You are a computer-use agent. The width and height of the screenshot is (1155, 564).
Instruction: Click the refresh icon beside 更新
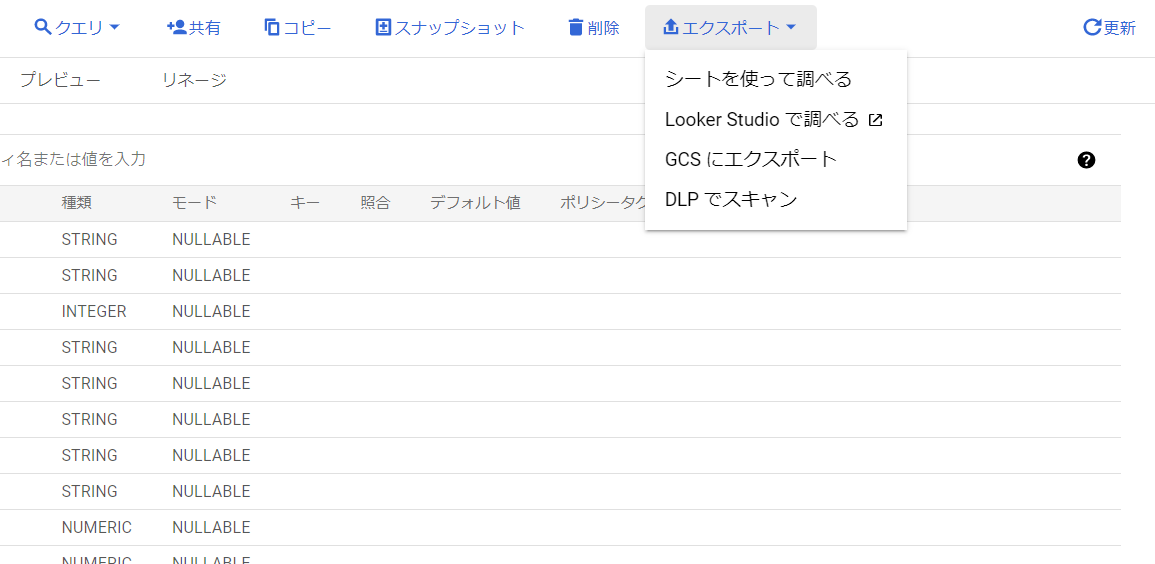pyautogui.click(x=1092, y=28)
